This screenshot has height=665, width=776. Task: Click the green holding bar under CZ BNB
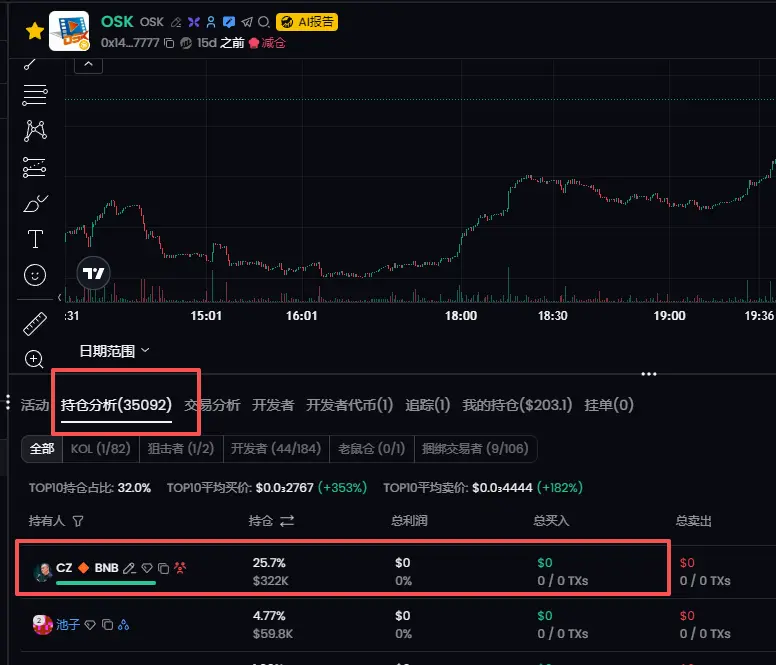tap(106, 583)
